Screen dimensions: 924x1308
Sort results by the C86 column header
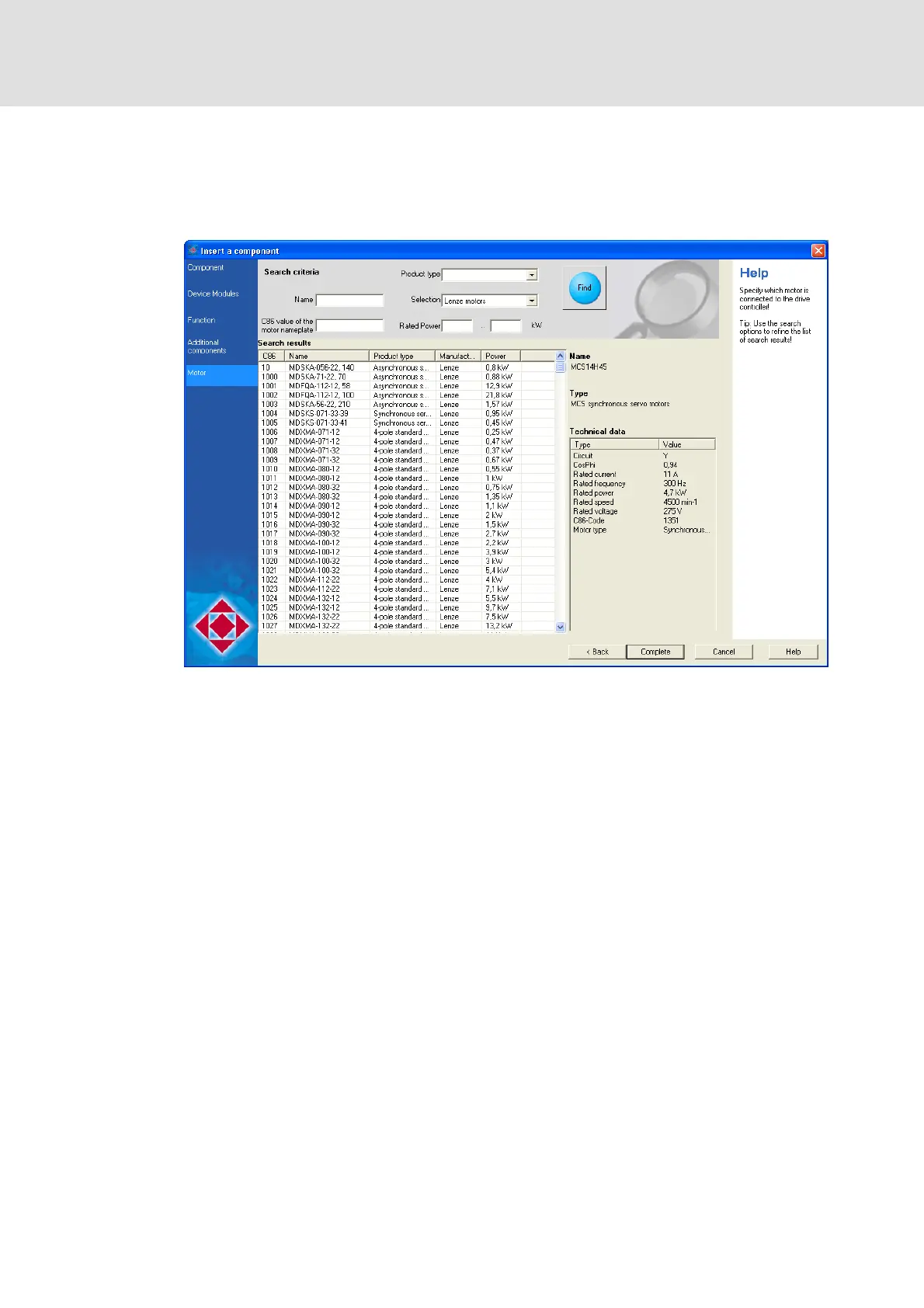(x=272, y=356)
